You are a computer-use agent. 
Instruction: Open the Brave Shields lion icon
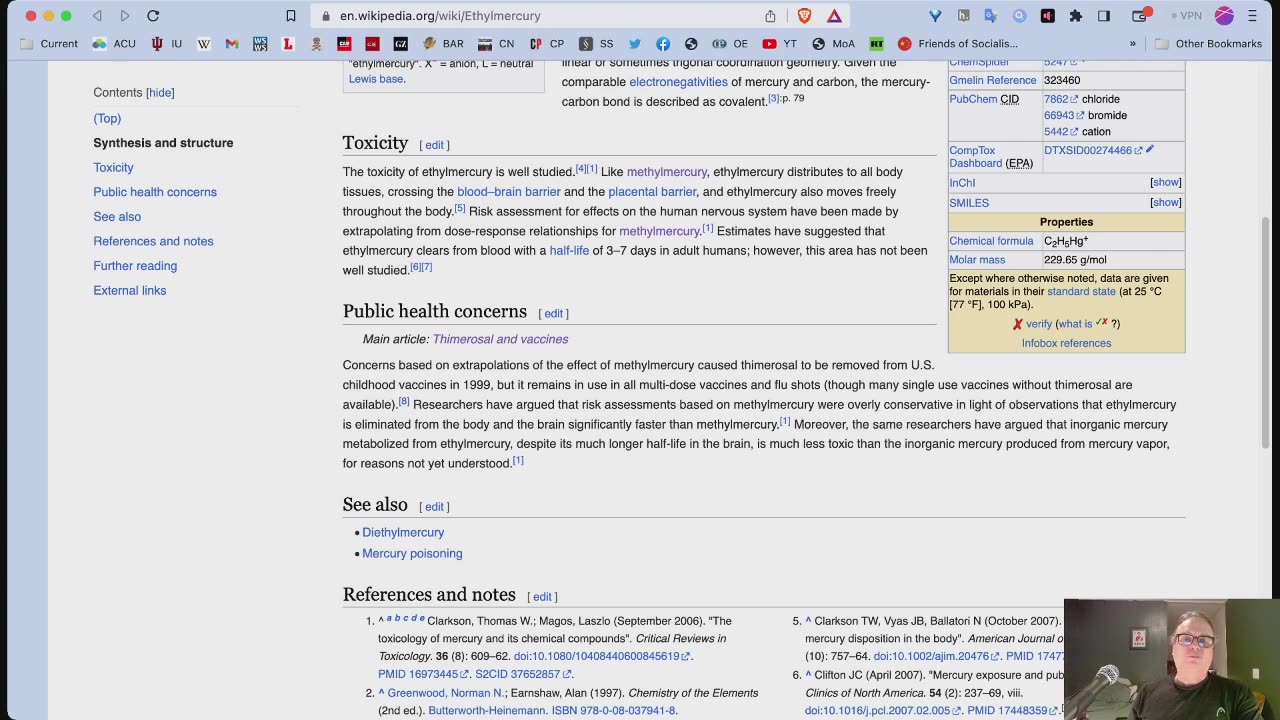tap(804, 16)
